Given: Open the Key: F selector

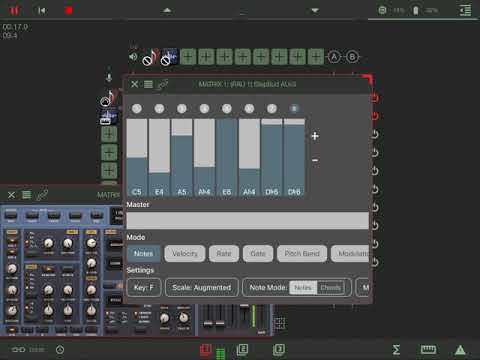Looking at the screenshot, I should [x=144, y=287].
